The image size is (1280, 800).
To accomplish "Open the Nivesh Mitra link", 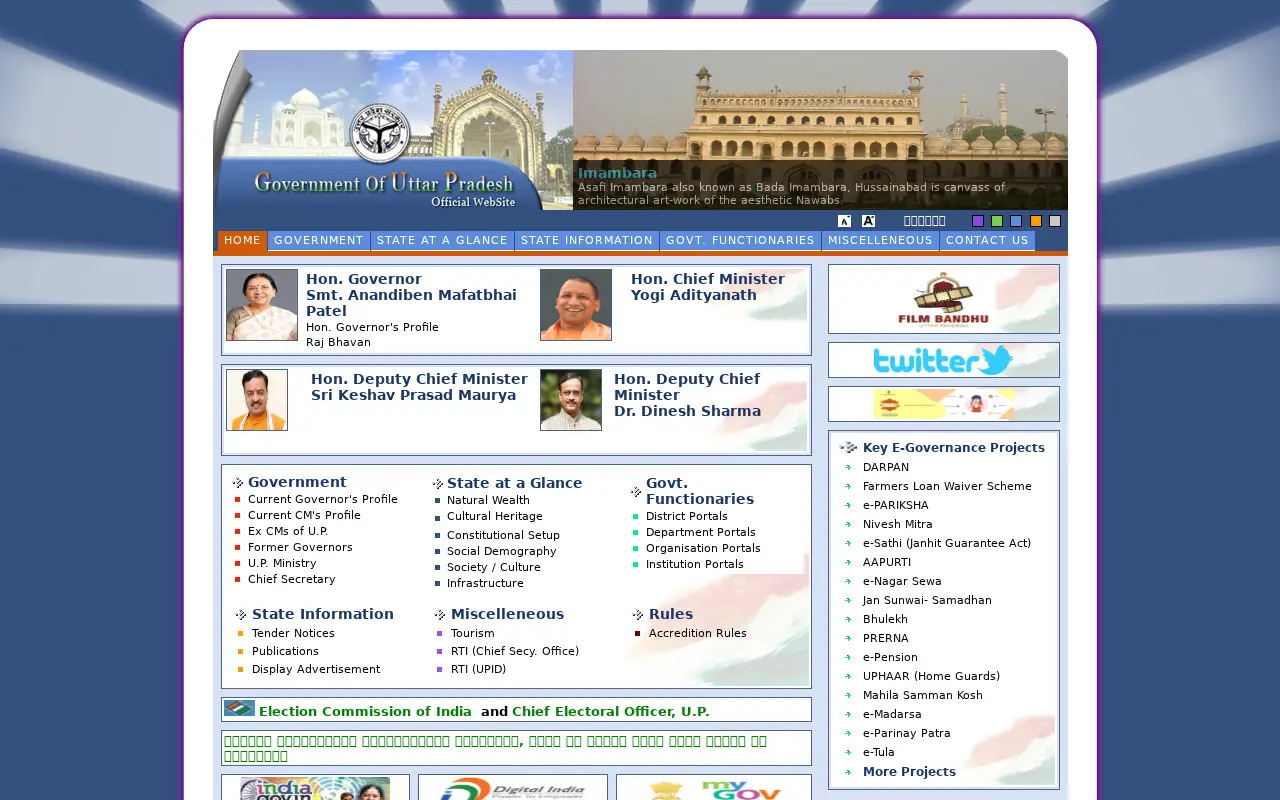I will tap(898, 524).
